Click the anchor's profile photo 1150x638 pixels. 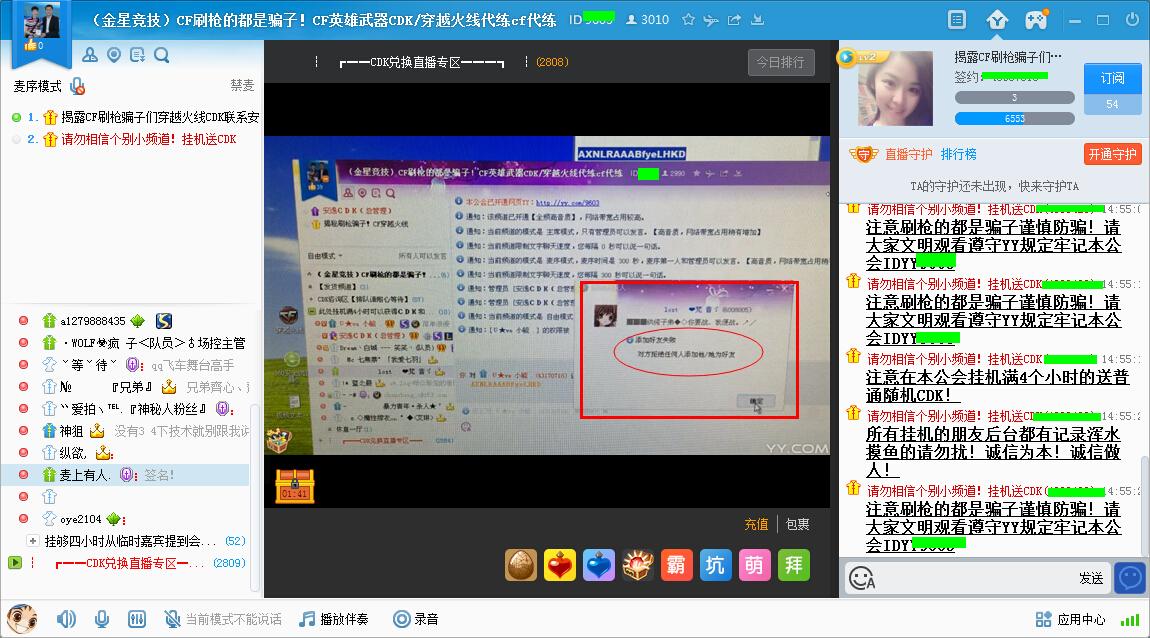point(896,88)
